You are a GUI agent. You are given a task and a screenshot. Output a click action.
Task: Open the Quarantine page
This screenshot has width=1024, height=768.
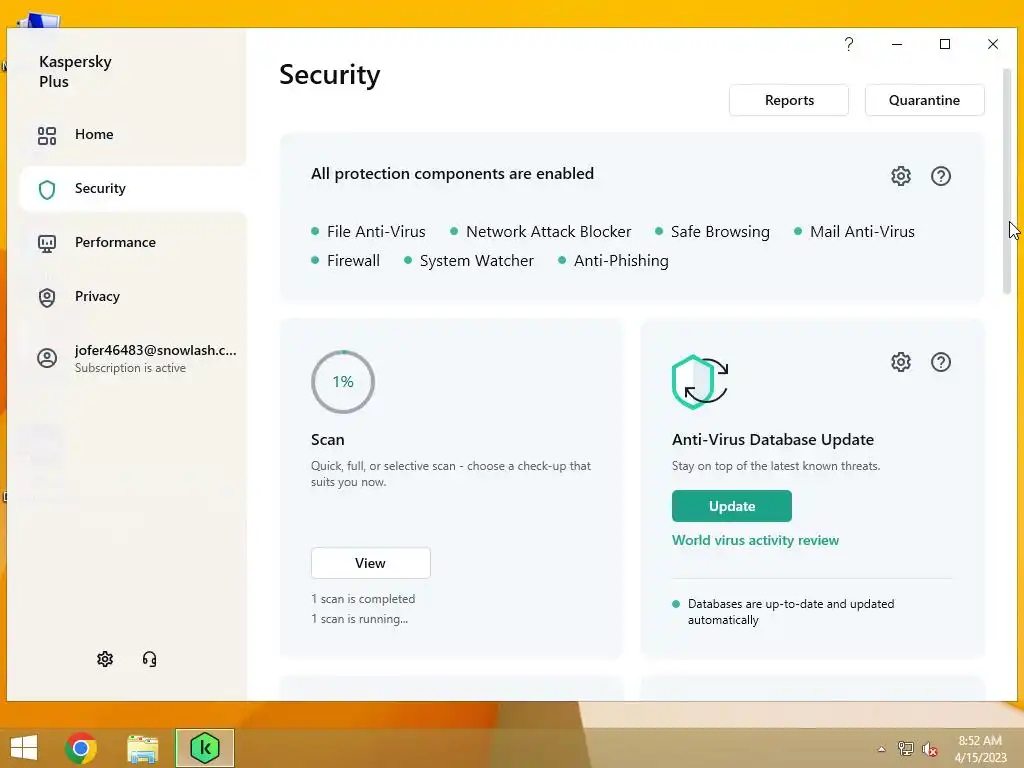click(x=924, y=100)
